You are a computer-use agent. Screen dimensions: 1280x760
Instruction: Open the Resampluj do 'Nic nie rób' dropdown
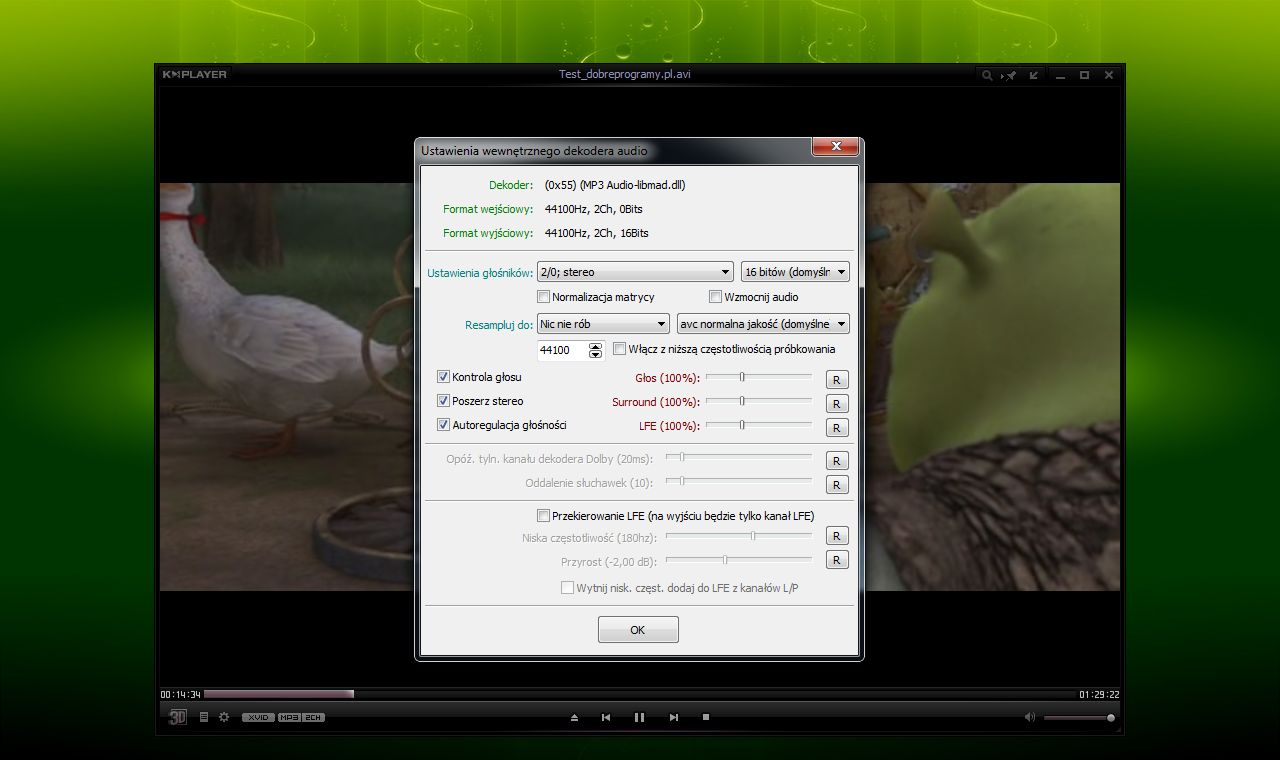603,324
